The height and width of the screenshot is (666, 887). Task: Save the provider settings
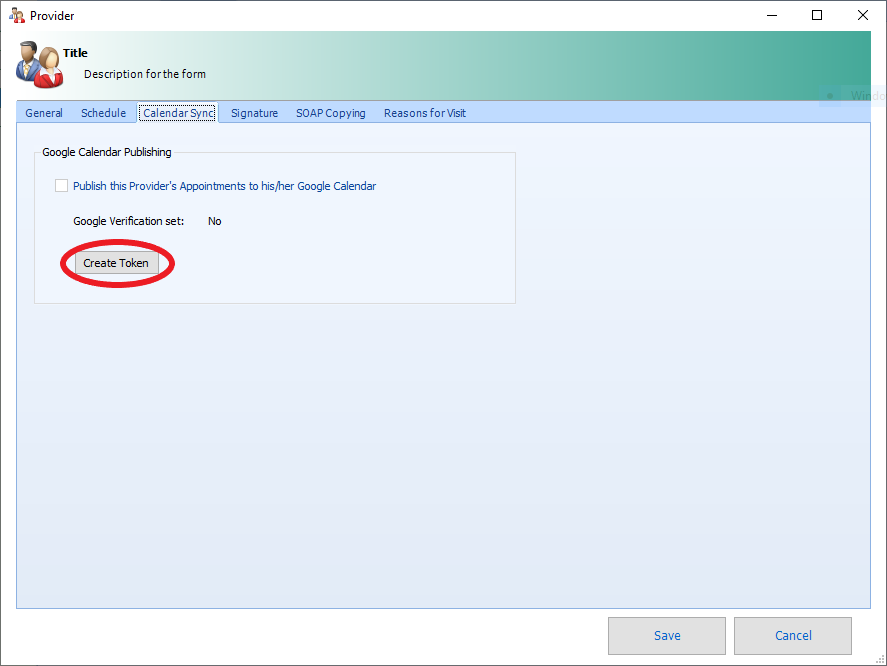click(x=667, y=635)
